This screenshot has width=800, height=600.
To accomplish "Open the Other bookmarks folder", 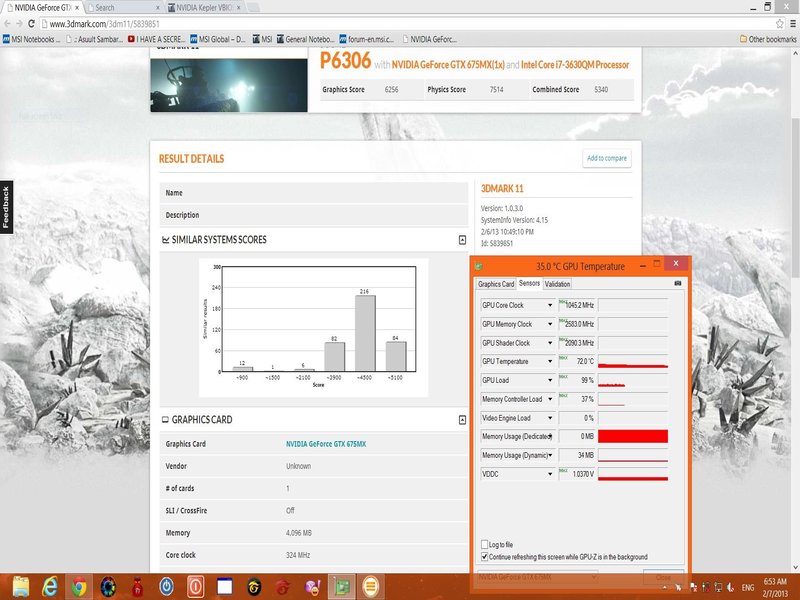I will coord(768,39).
